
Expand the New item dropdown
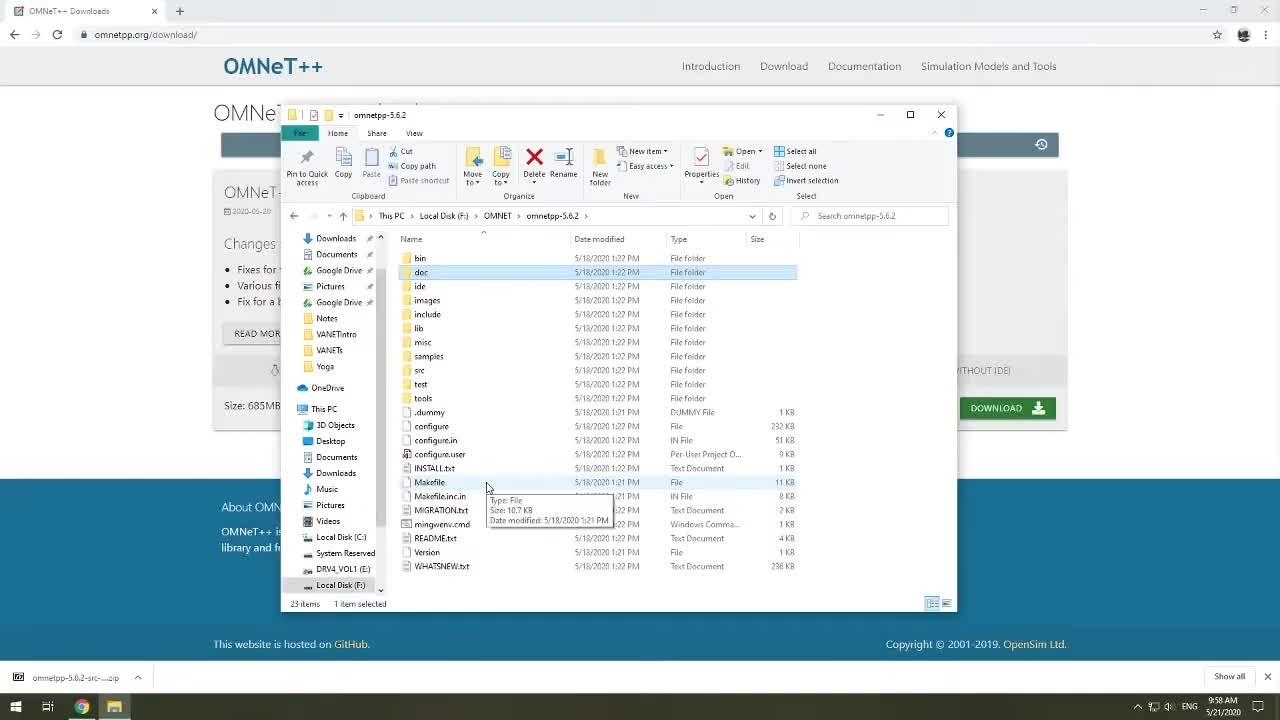(643, 152)
